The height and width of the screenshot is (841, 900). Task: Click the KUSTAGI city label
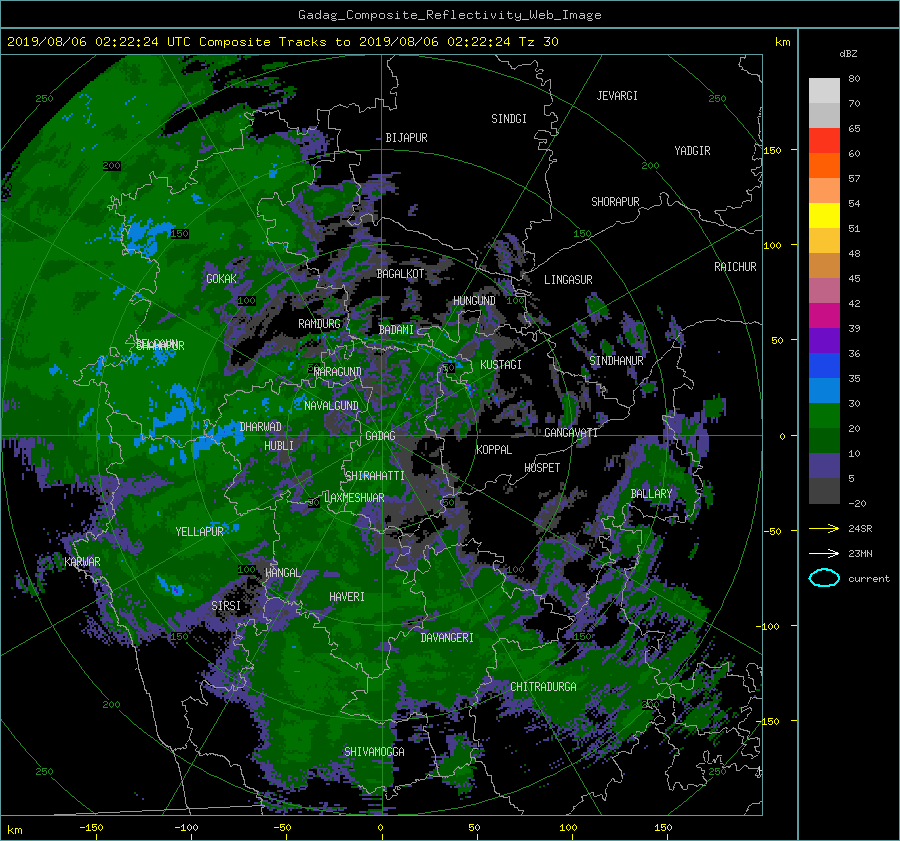501,365
